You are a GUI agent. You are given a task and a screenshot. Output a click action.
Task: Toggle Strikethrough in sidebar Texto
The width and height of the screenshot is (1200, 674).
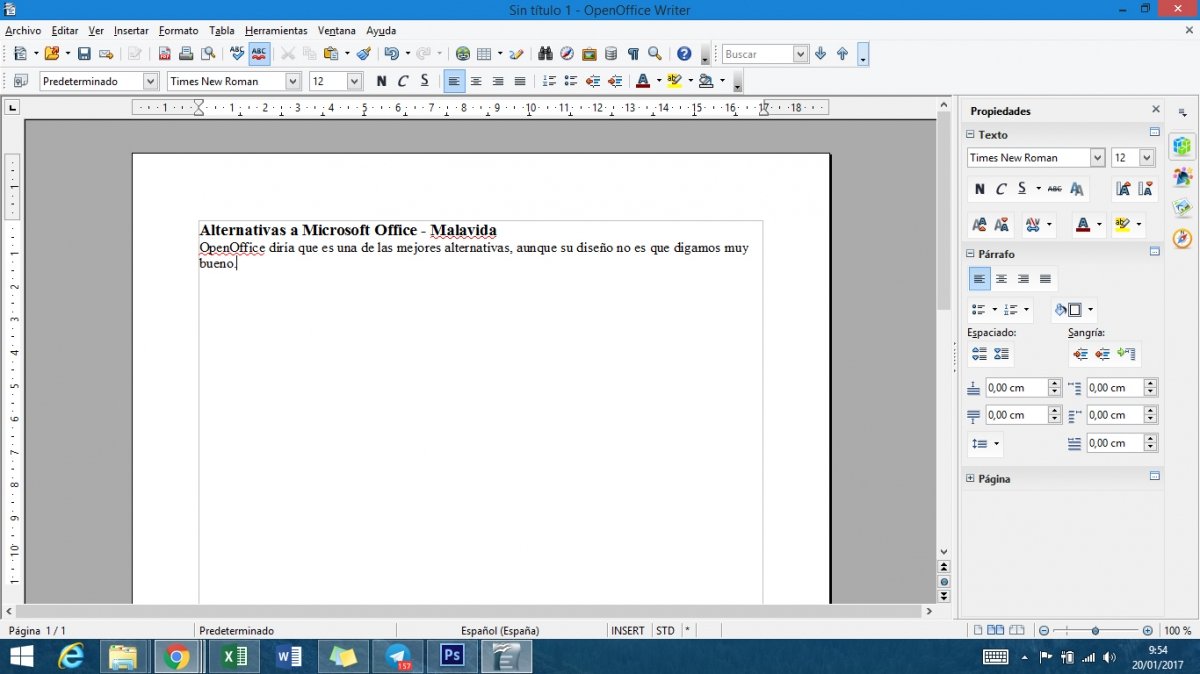(x=1055, y=188)
